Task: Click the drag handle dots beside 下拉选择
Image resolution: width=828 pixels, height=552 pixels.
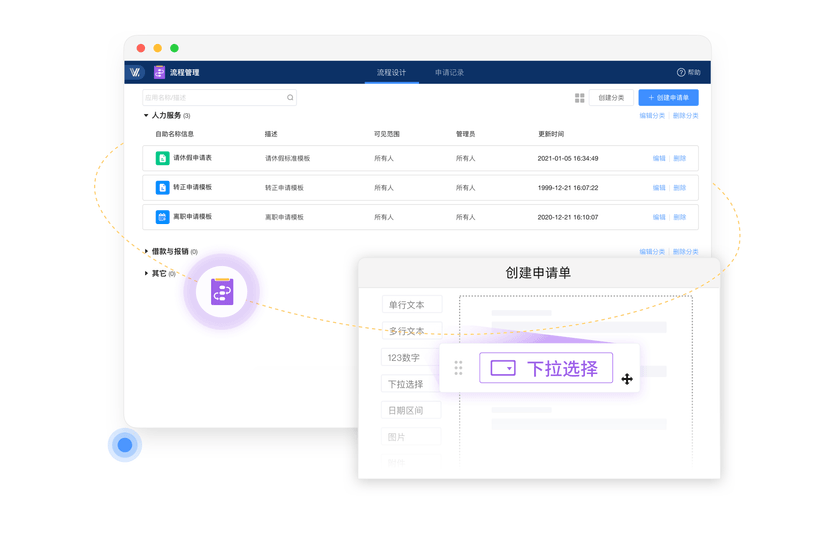Action: (458, 368)
